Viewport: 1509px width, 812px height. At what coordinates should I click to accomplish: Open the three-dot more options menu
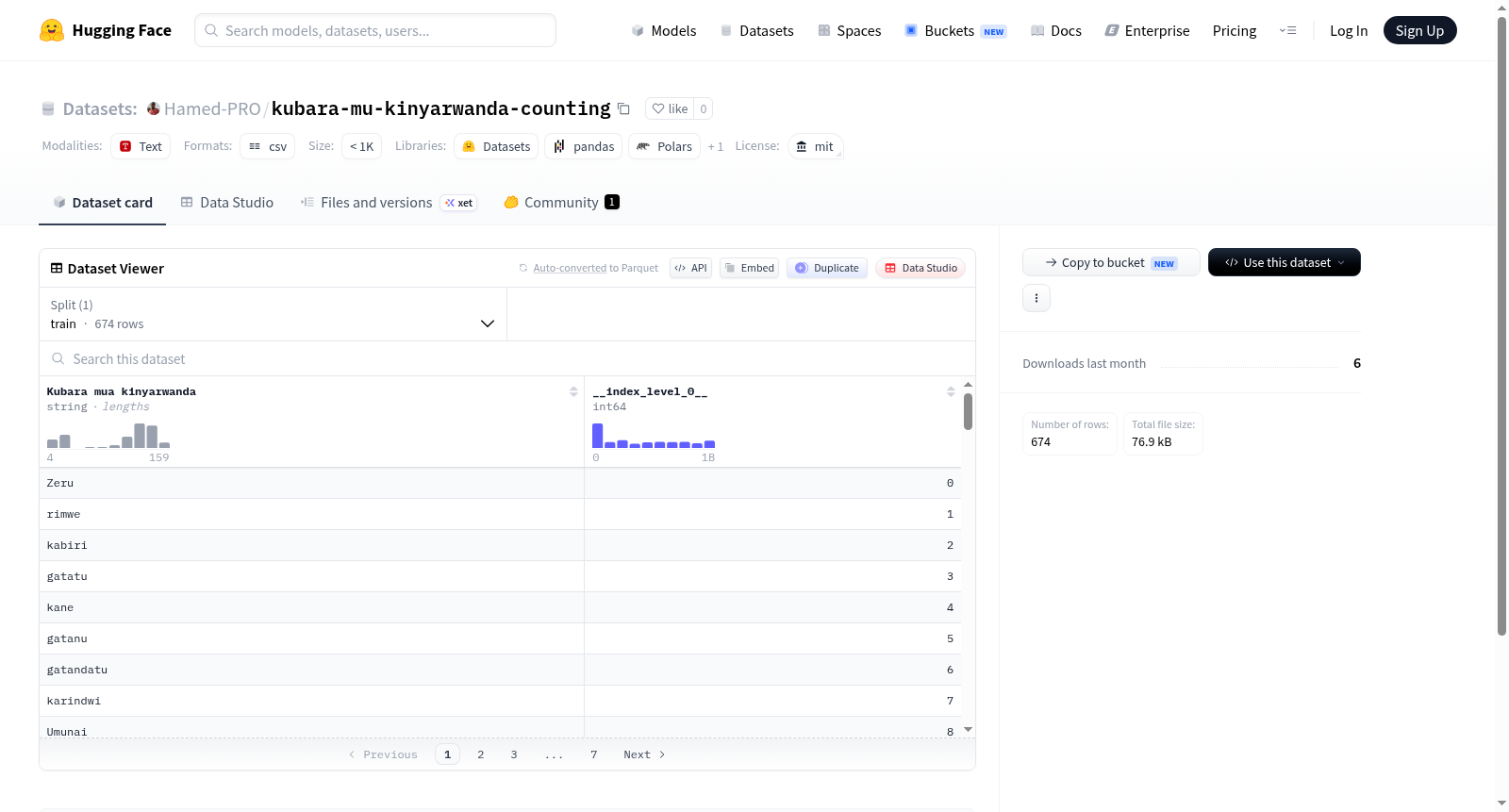tap(1036, 298)
